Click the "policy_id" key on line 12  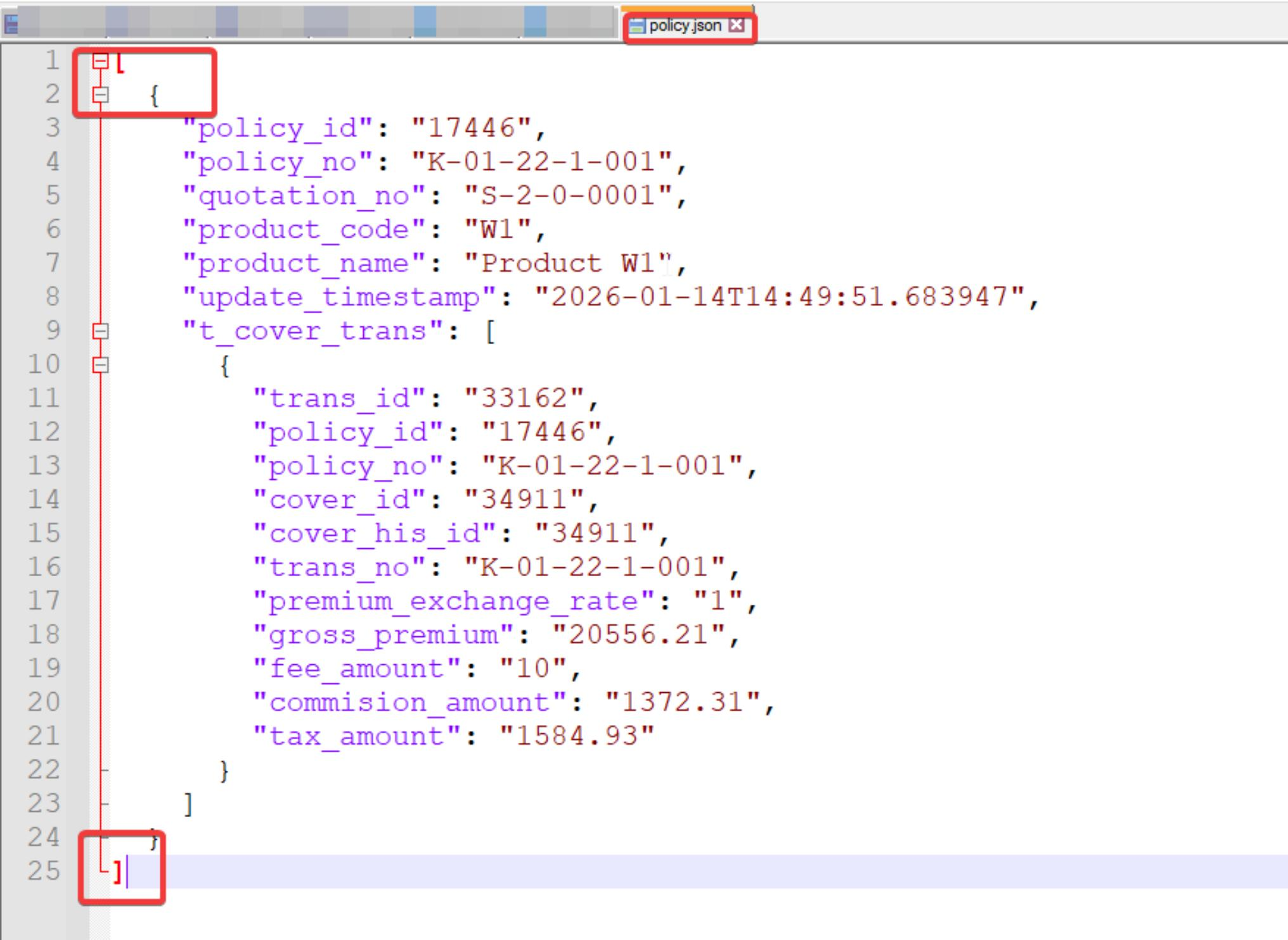(347, 432)
